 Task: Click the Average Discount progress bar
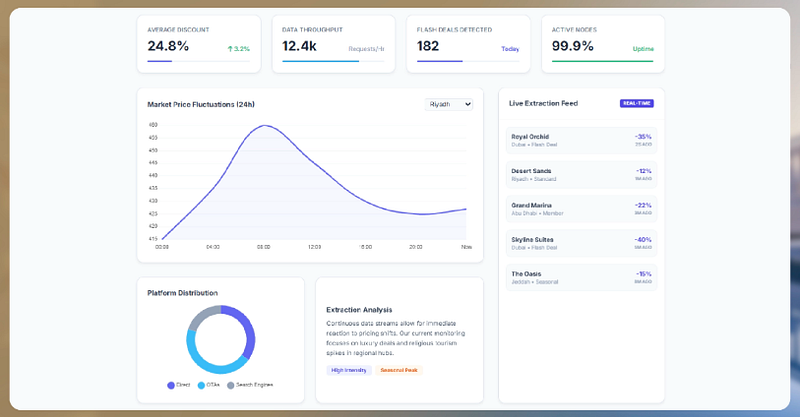[199, 61]
